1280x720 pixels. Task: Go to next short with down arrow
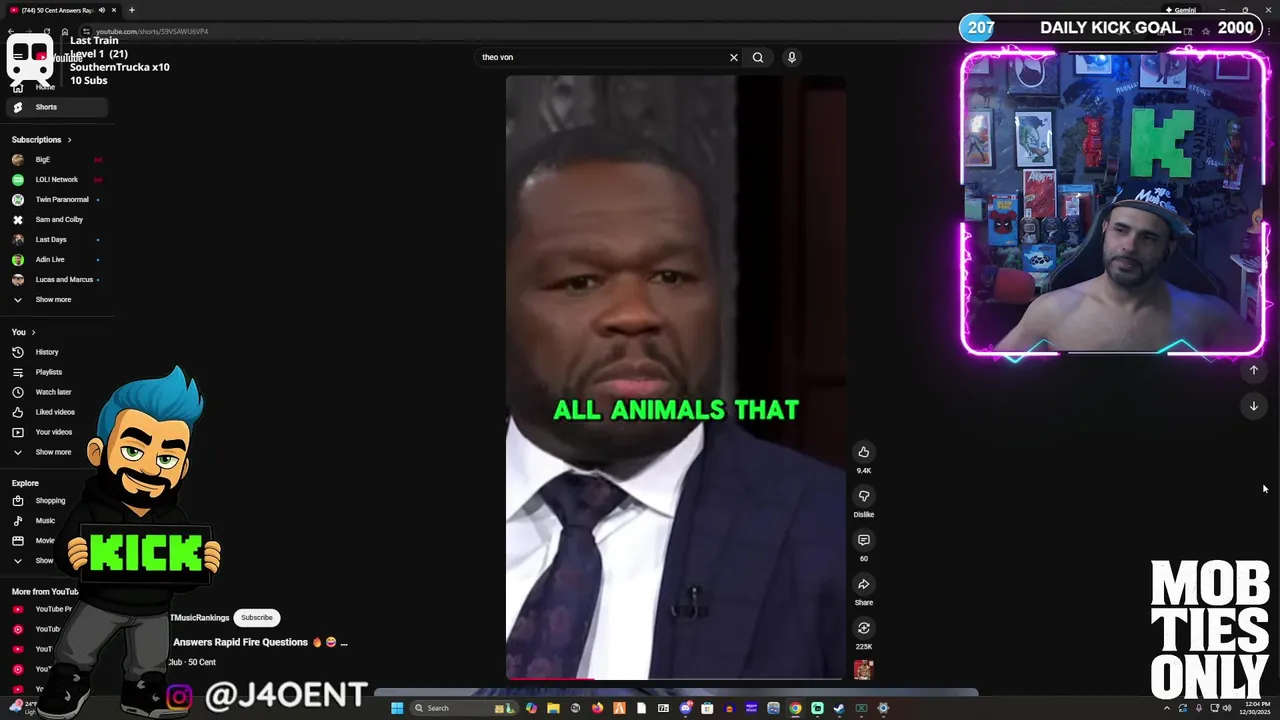[x=1254, y=406]
